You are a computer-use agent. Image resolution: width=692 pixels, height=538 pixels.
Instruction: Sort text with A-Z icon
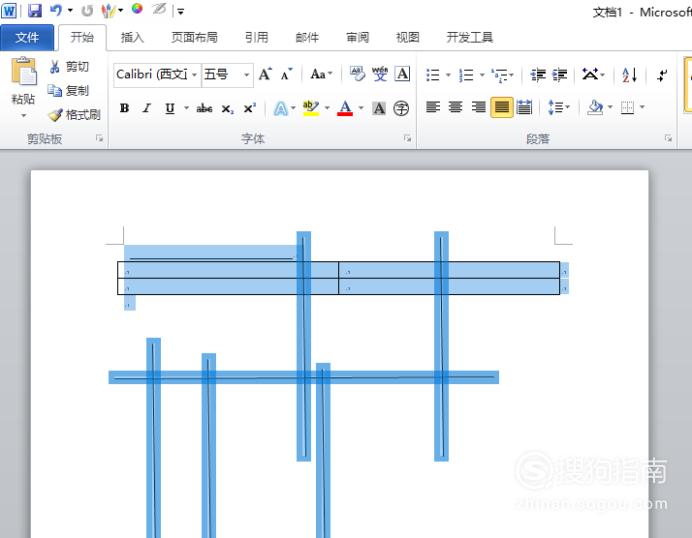pos(630,75)
